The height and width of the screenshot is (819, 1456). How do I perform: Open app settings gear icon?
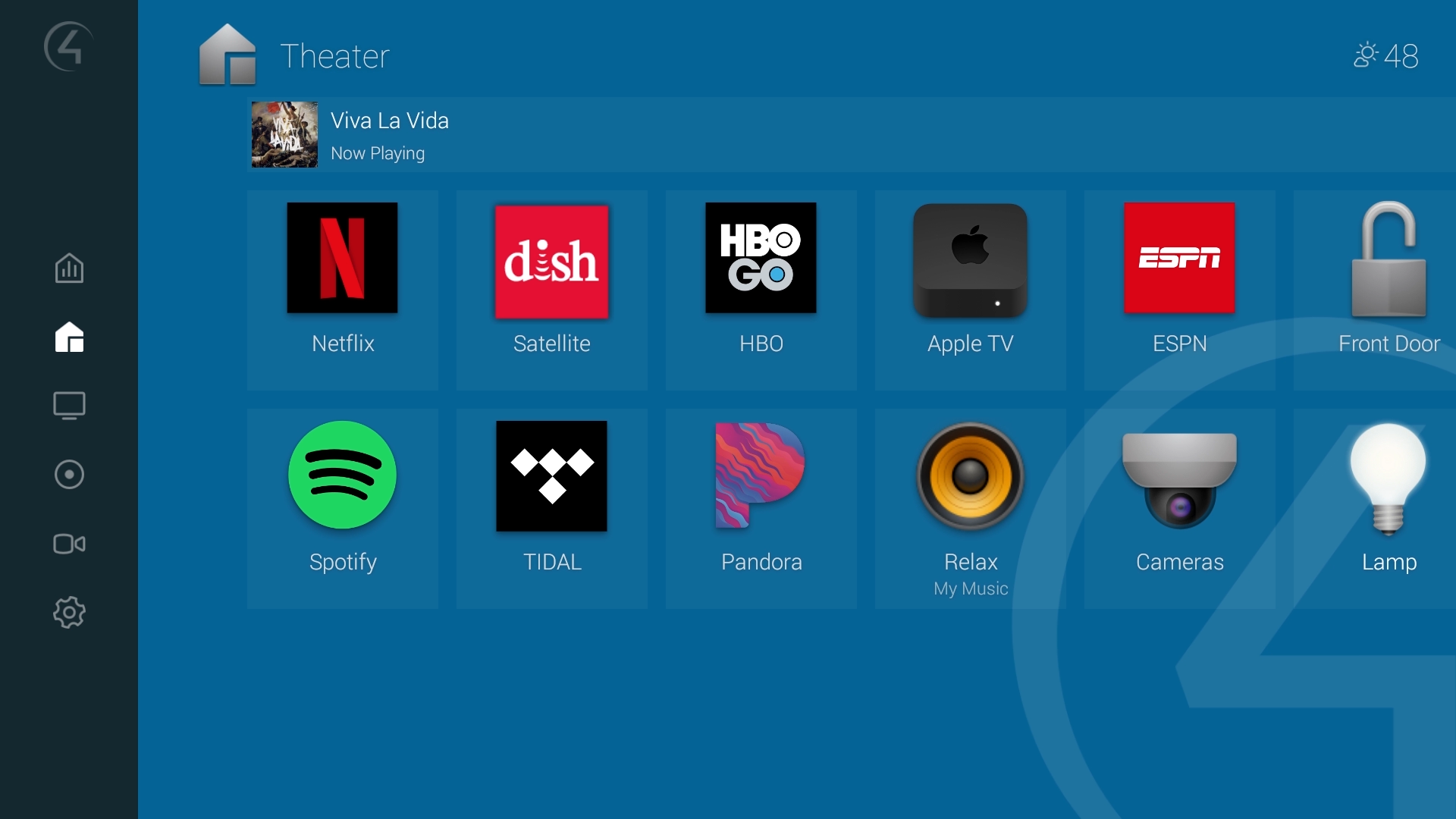(70, 612)
